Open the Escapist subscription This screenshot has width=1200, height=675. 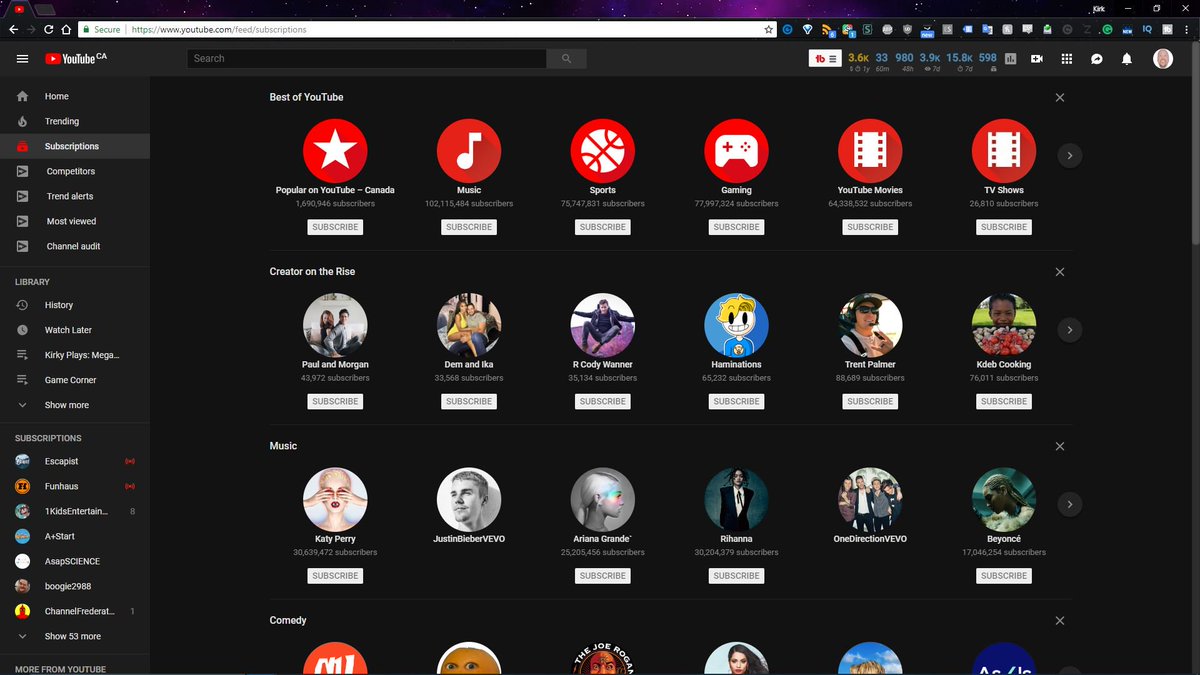[75, 461]
